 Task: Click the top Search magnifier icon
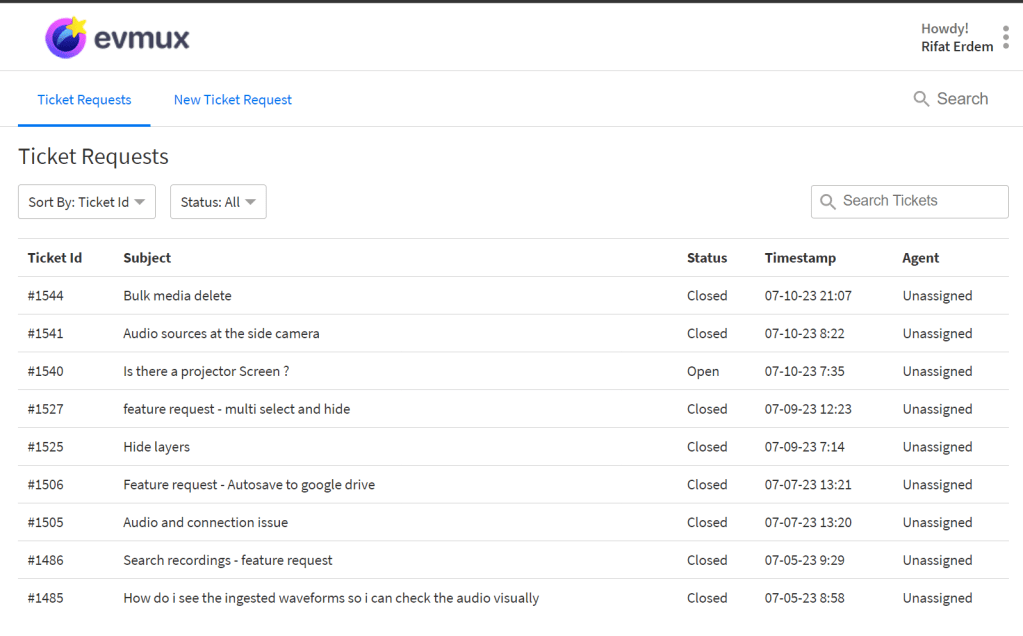tap(921, 98)
